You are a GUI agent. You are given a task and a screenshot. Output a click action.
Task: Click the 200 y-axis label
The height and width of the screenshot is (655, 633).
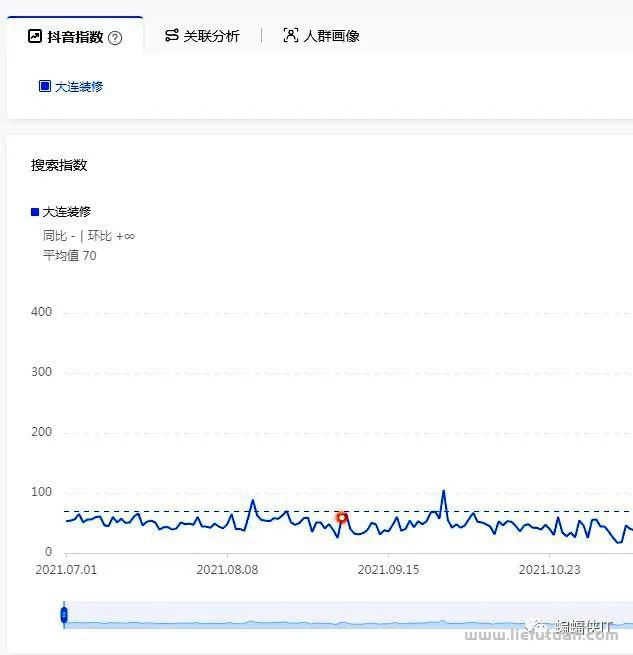(41, 432)
